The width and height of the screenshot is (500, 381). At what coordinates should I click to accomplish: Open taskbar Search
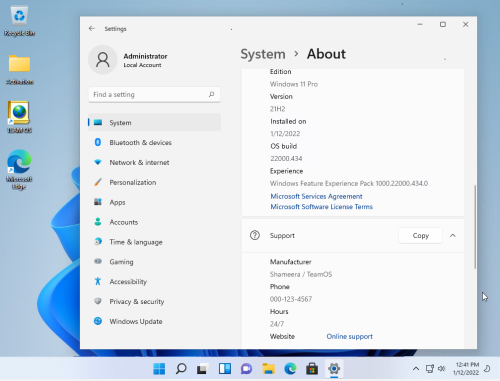[x=181, y=369]
